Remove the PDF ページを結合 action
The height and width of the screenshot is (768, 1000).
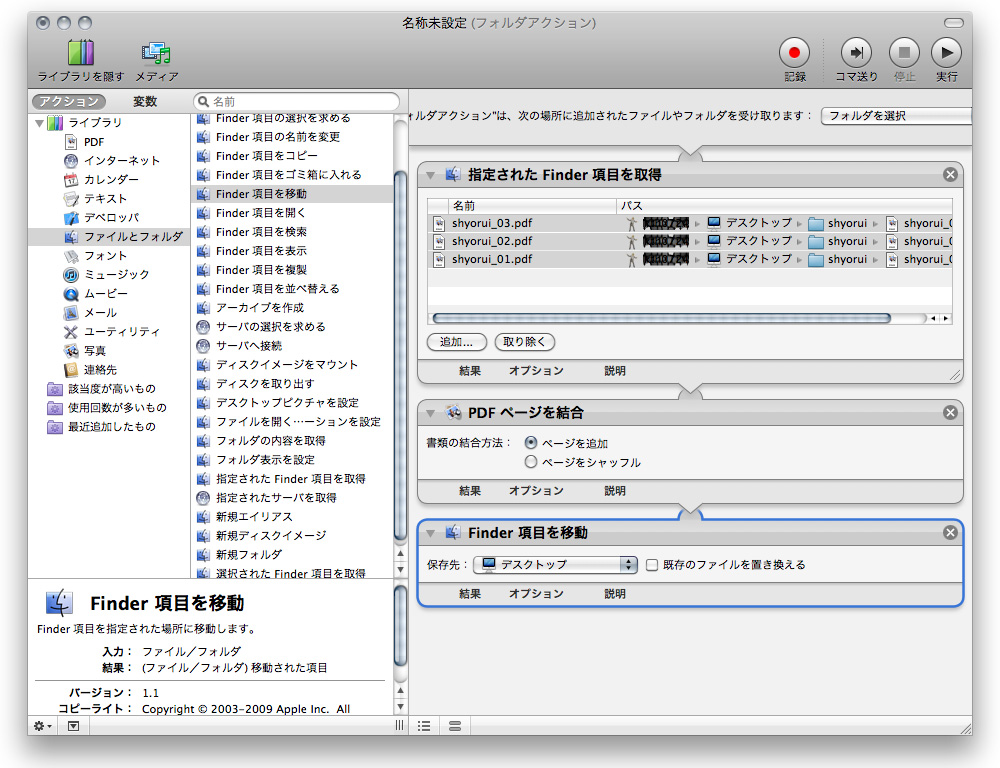pos(950,413)
